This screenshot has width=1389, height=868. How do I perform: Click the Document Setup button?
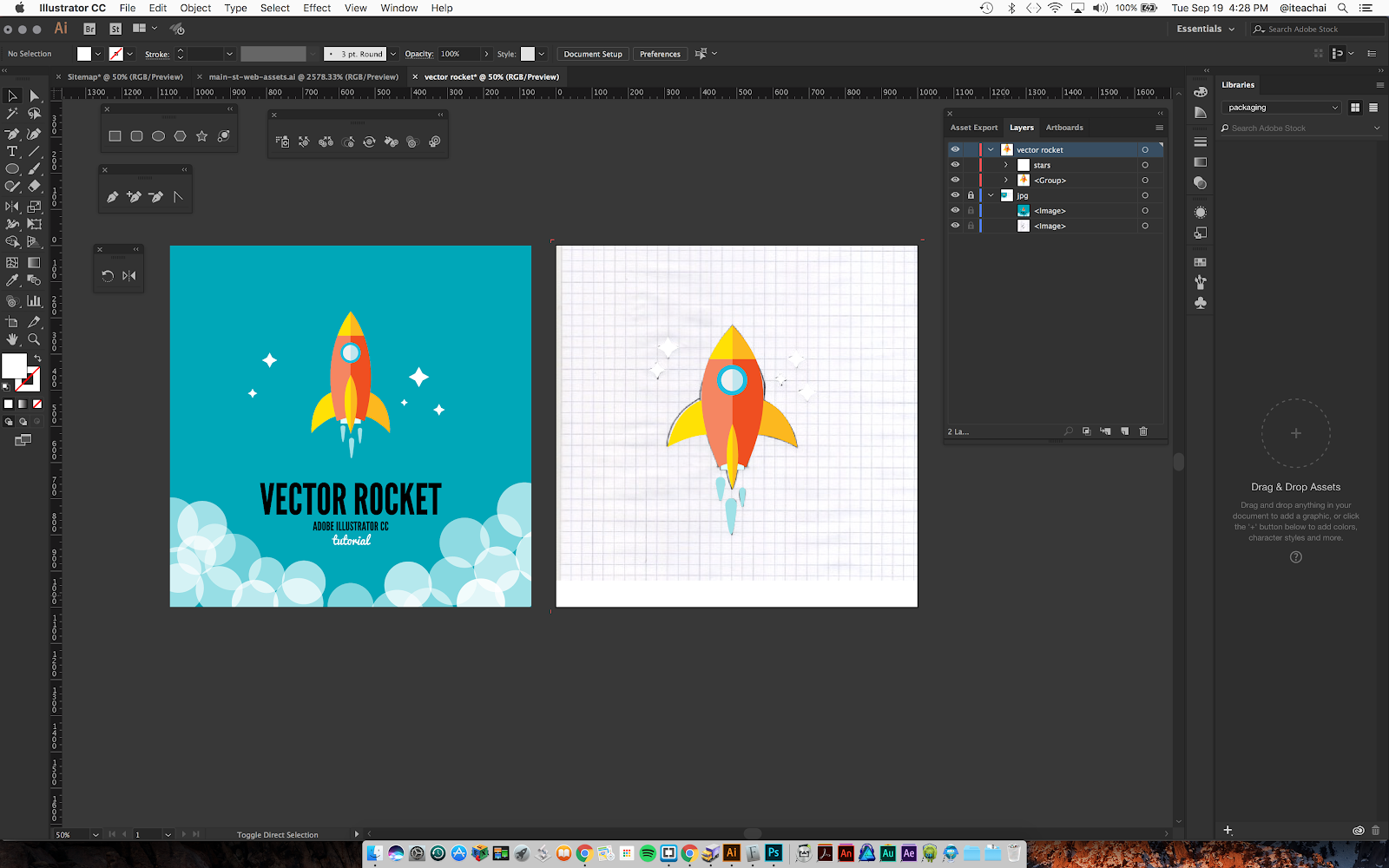(593, 54)
